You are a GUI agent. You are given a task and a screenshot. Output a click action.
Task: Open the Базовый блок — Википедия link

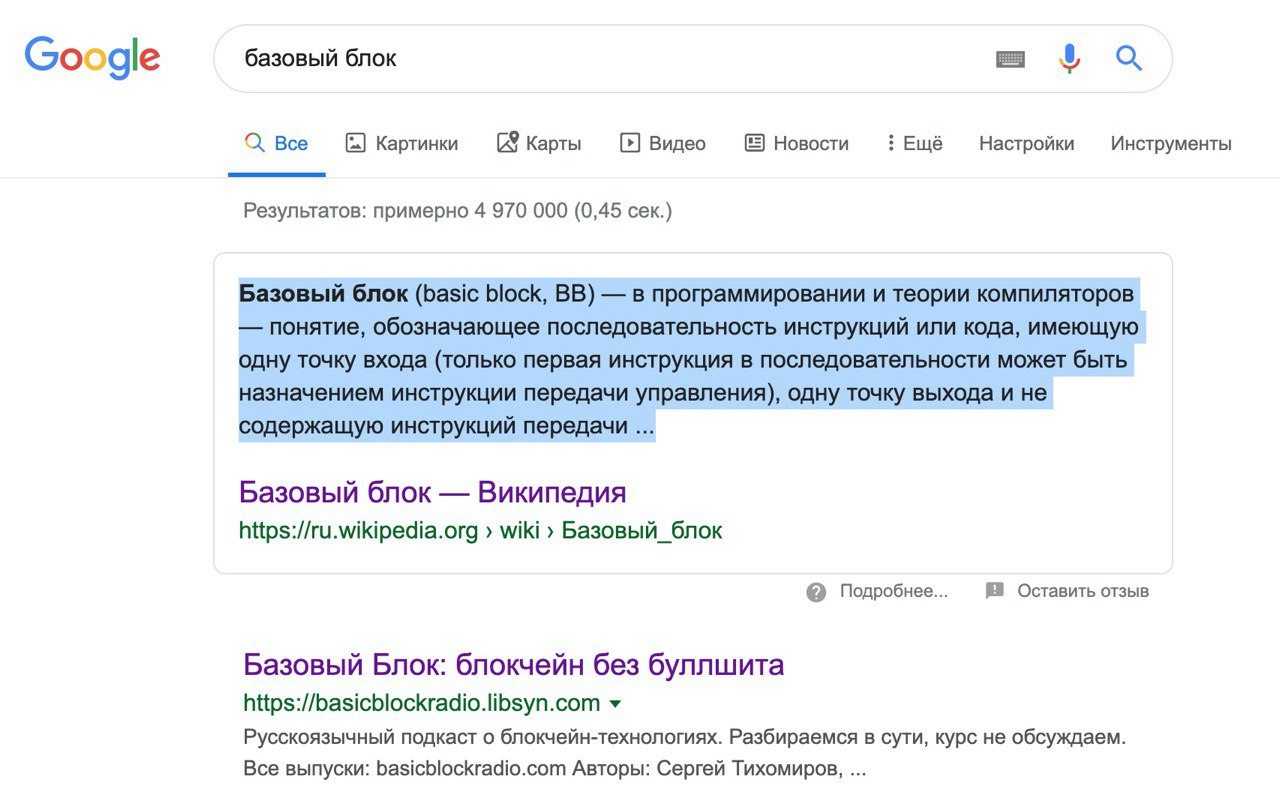pyautogui.click(x=433, y=493)
